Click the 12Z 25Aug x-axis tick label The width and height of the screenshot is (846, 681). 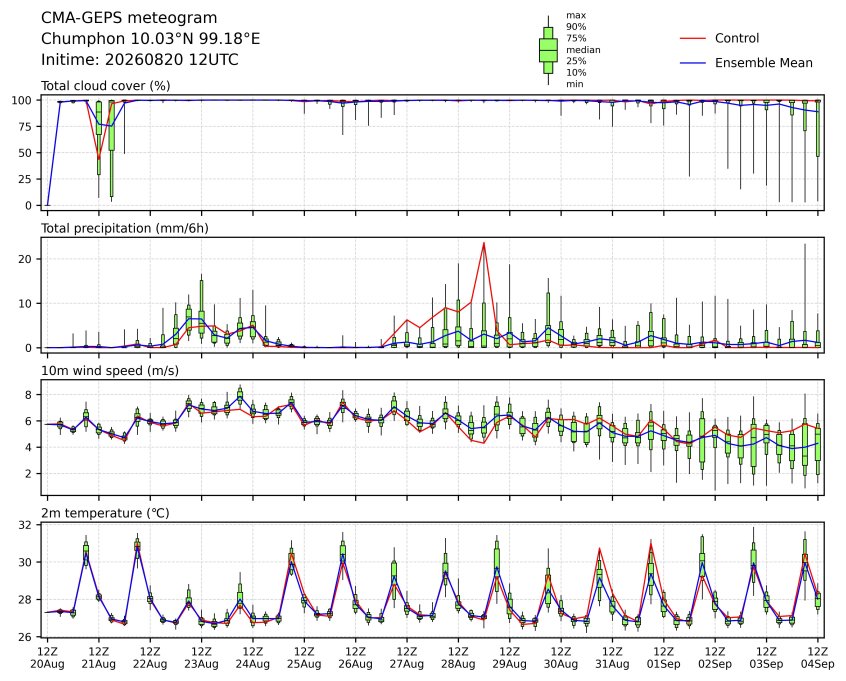304,658
